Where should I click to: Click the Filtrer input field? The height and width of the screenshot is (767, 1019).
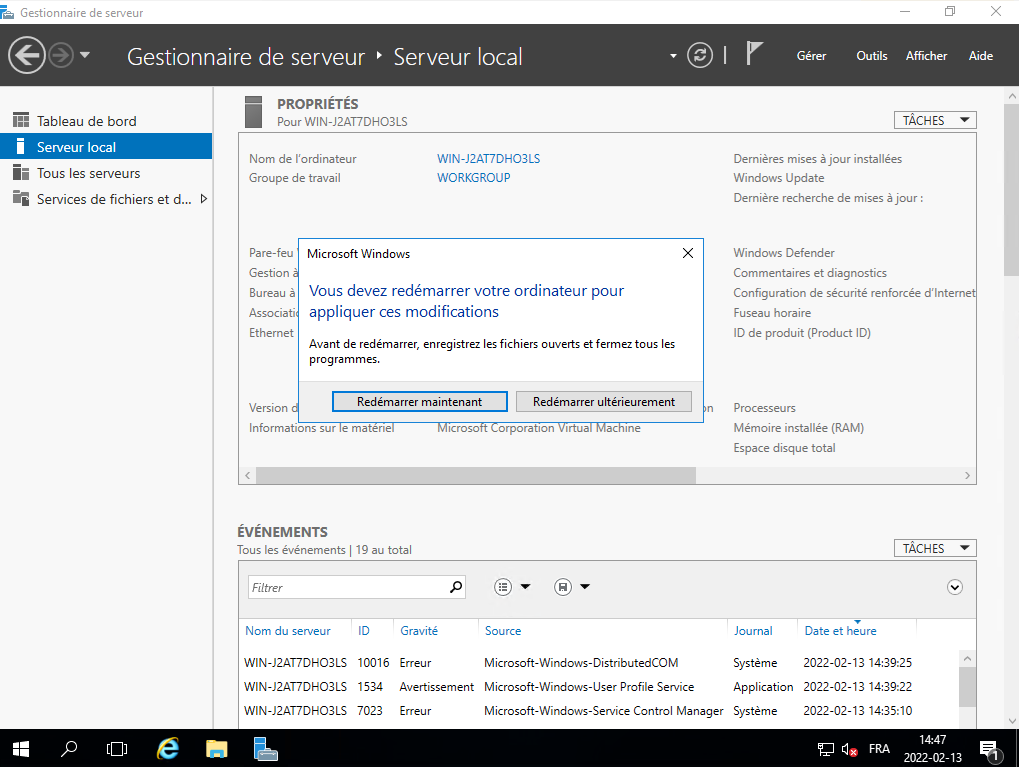(345, 587)
